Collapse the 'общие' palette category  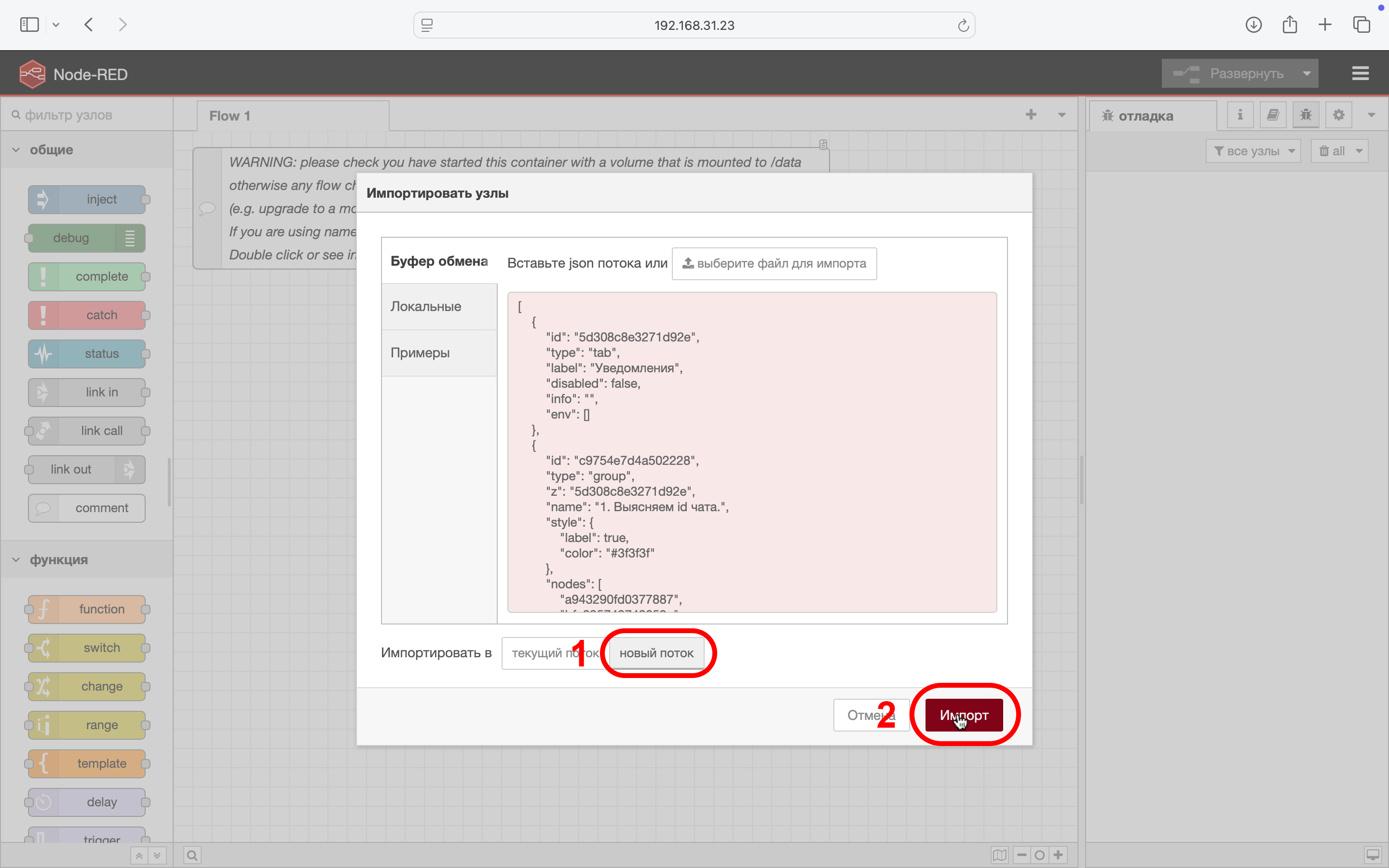16,150
